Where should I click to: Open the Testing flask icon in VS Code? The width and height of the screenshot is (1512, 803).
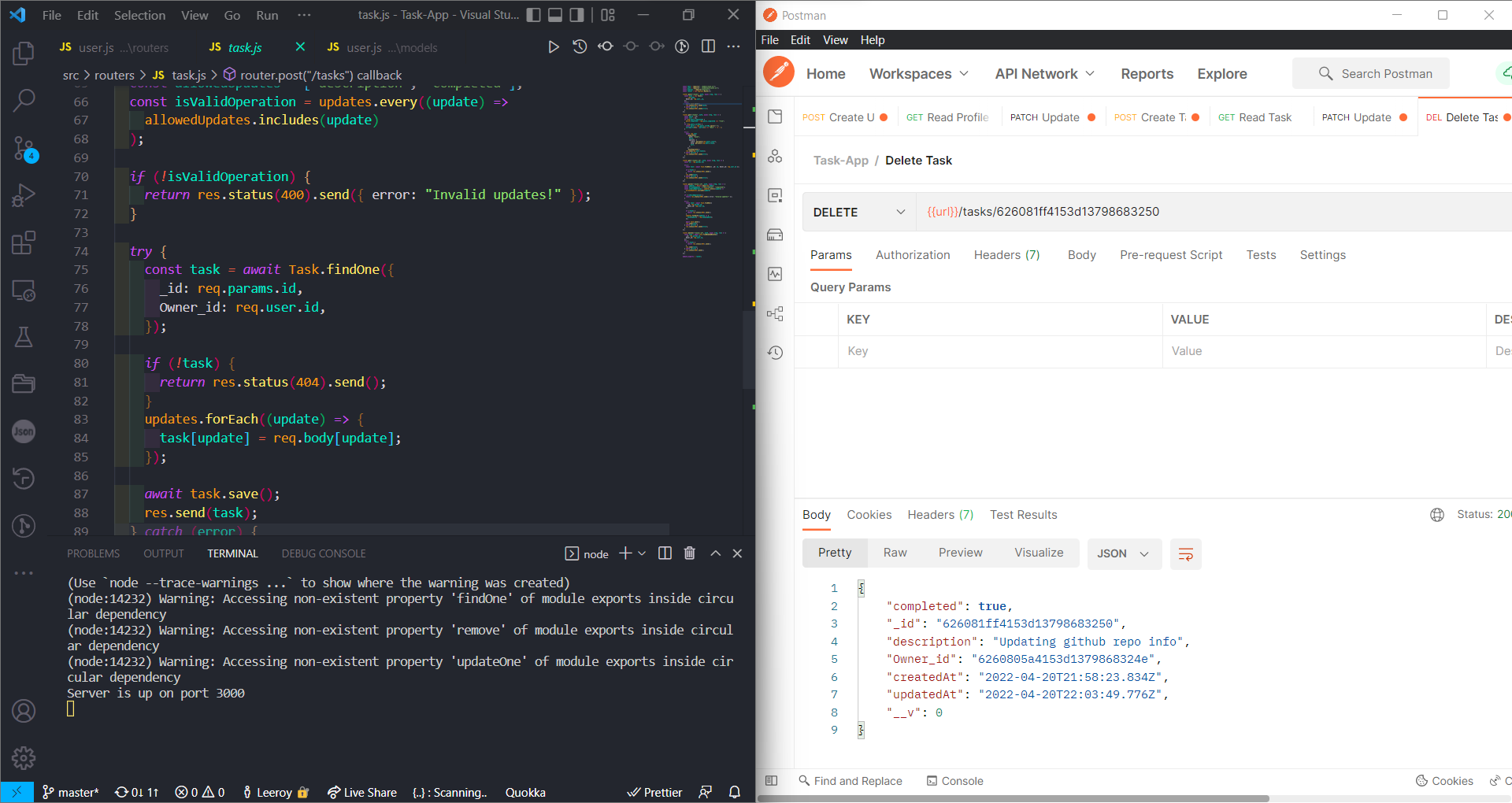pos(24,337)
